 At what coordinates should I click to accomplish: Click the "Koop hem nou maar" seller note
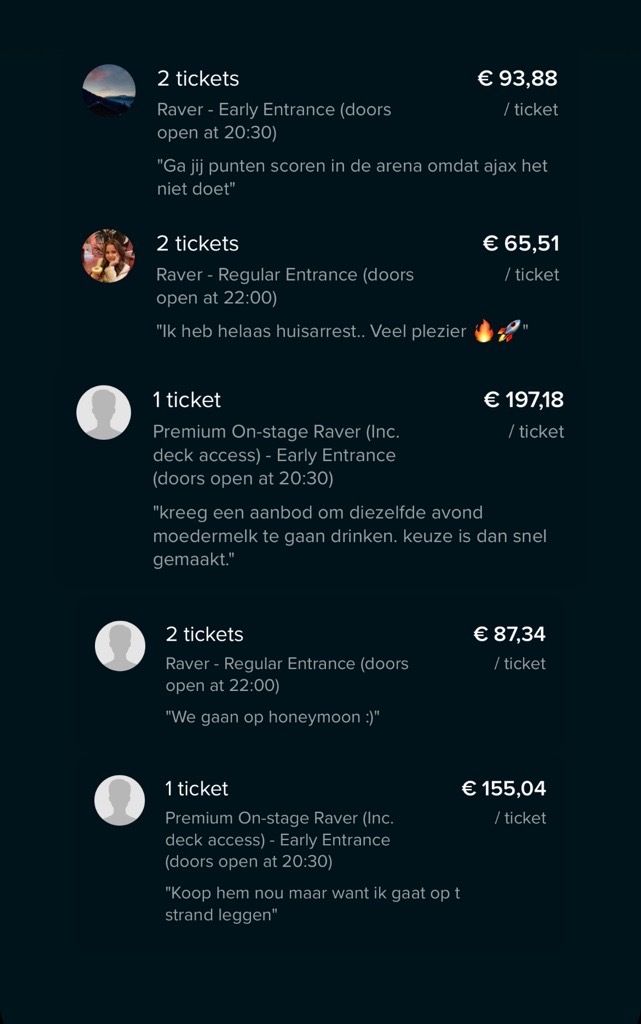(x=312, y=904)
